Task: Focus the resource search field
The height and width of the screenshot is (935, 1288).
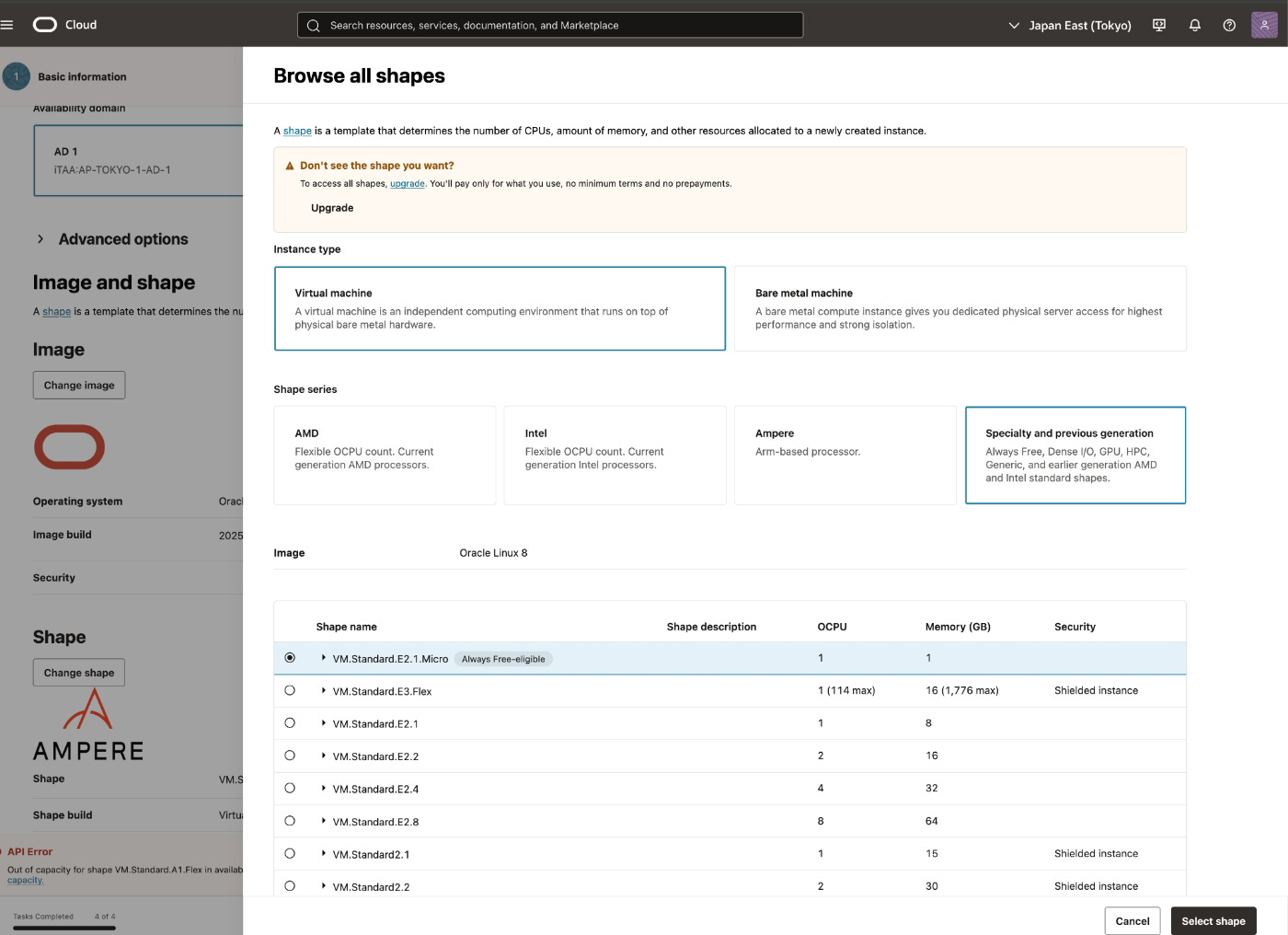Action: coord(550,25)
